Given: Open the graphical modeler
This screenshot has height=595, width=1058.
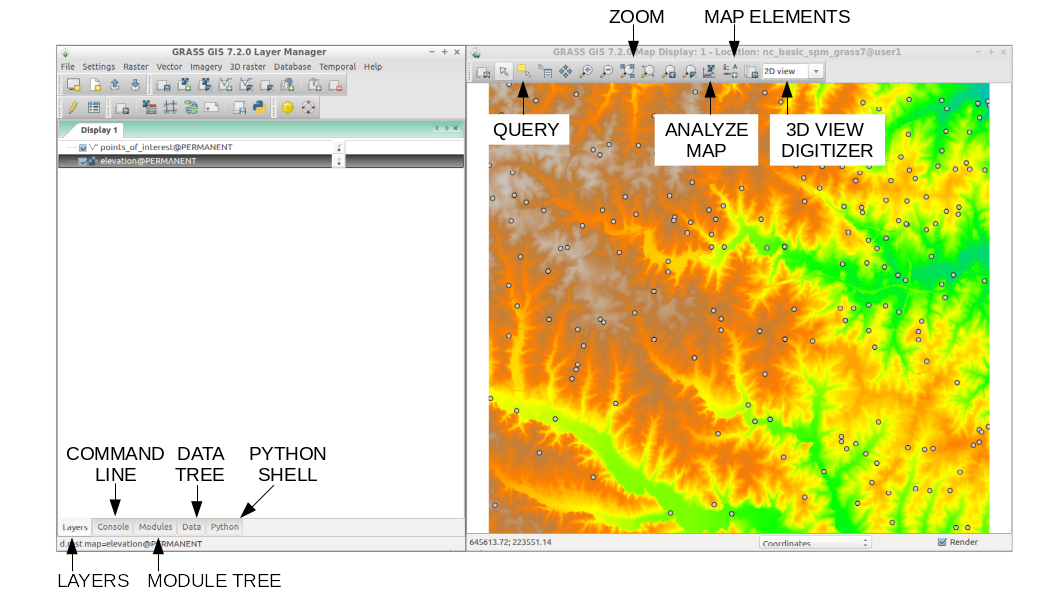Looking at the screenshot, I should [x=191, y=107].
